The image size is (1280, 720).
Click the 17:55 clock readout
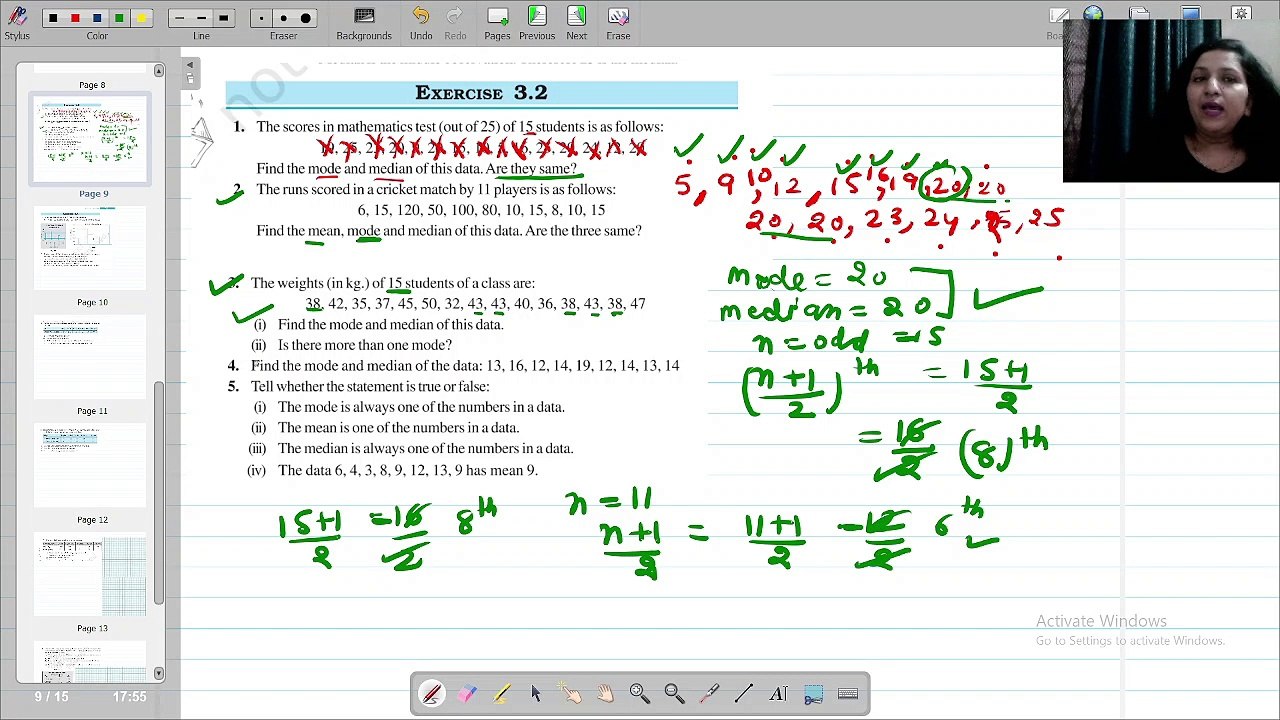(130, 696)
